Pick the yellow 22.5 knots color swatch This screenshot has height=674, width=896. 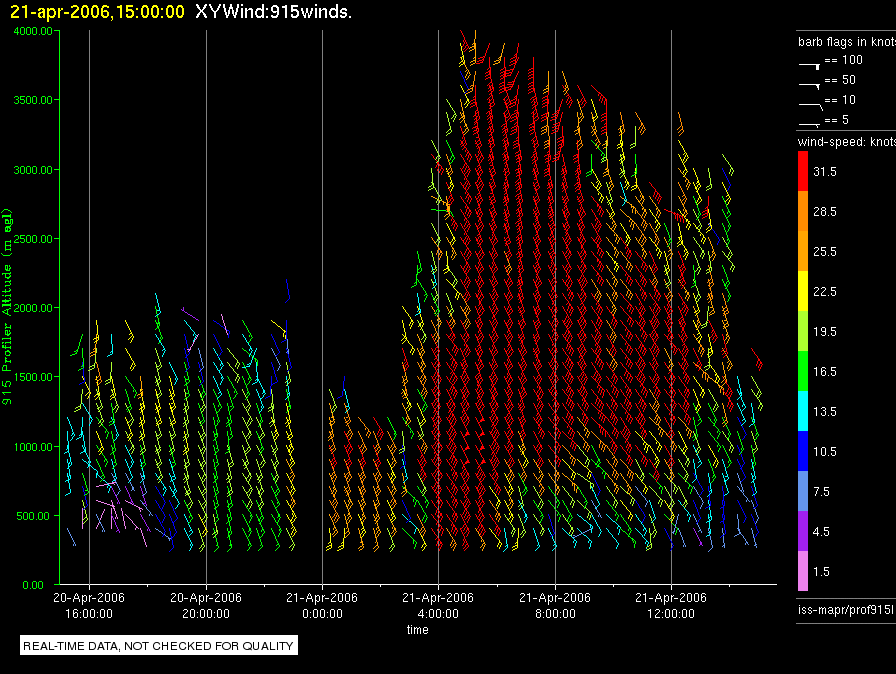[803, 291]
